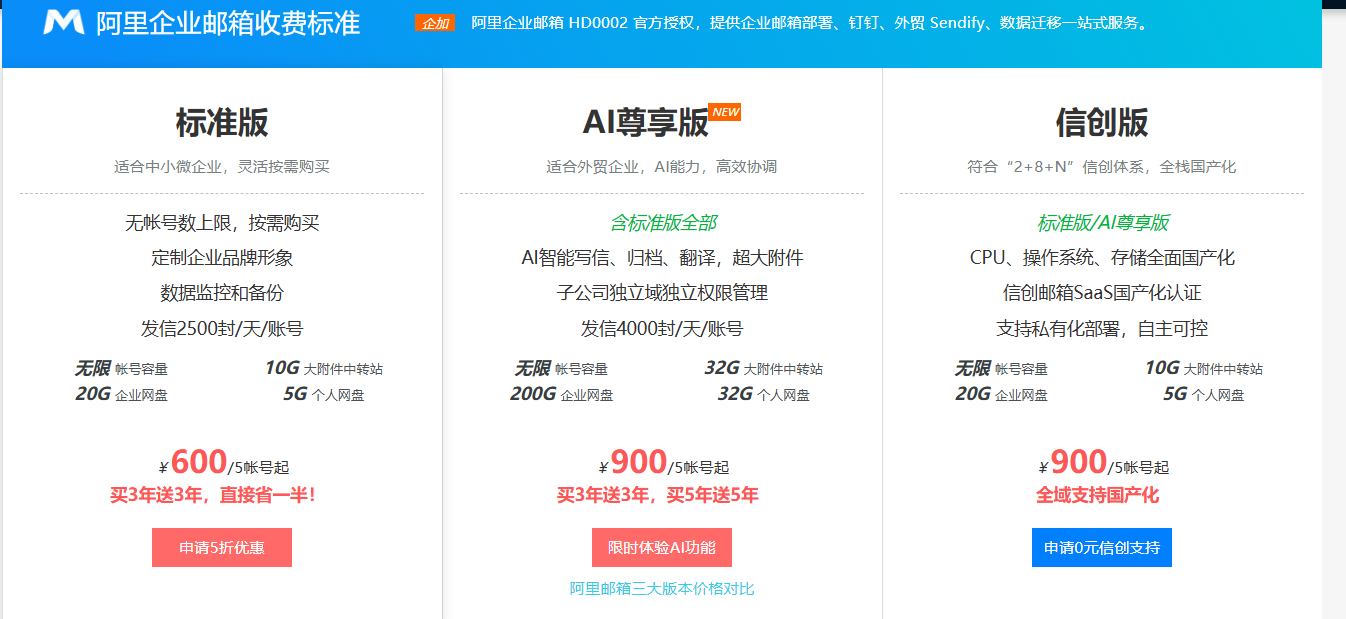
Task: Click CPU、操作系统、存储全面国产化 line
Action: [1102, 258]
